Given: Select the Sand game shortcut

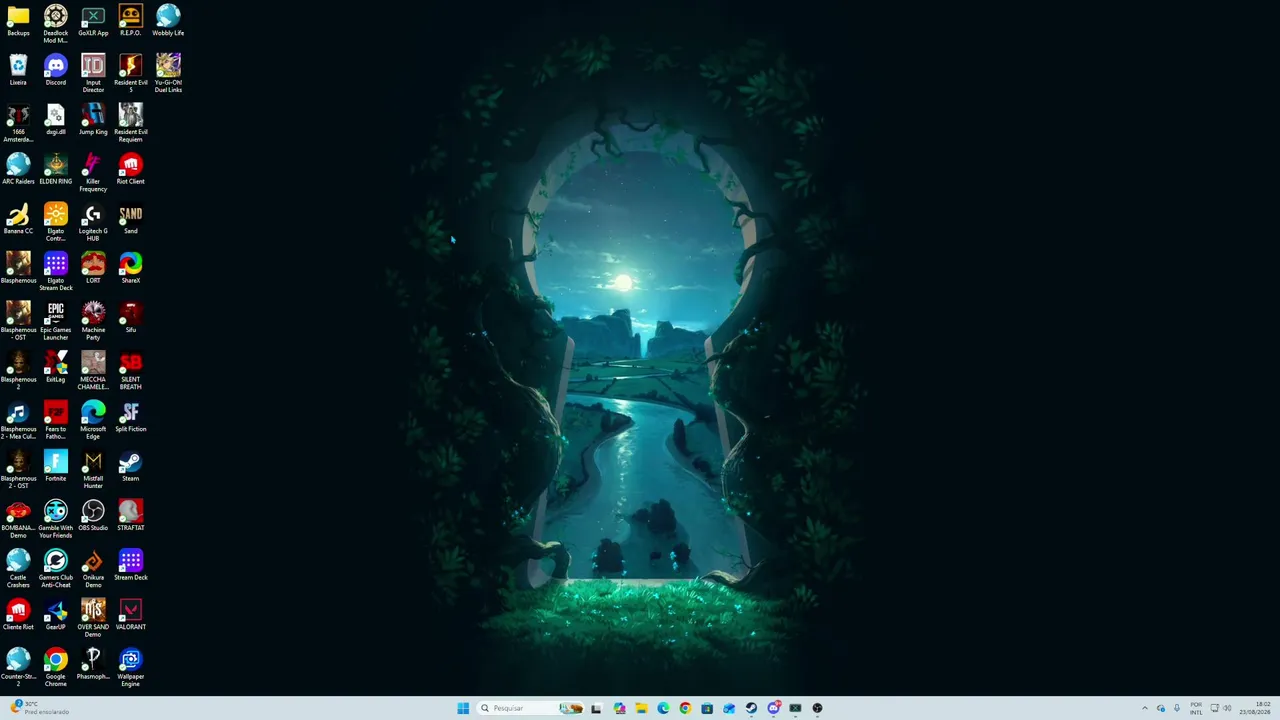Looking at the screenshot, I should [x=131, y=219].
